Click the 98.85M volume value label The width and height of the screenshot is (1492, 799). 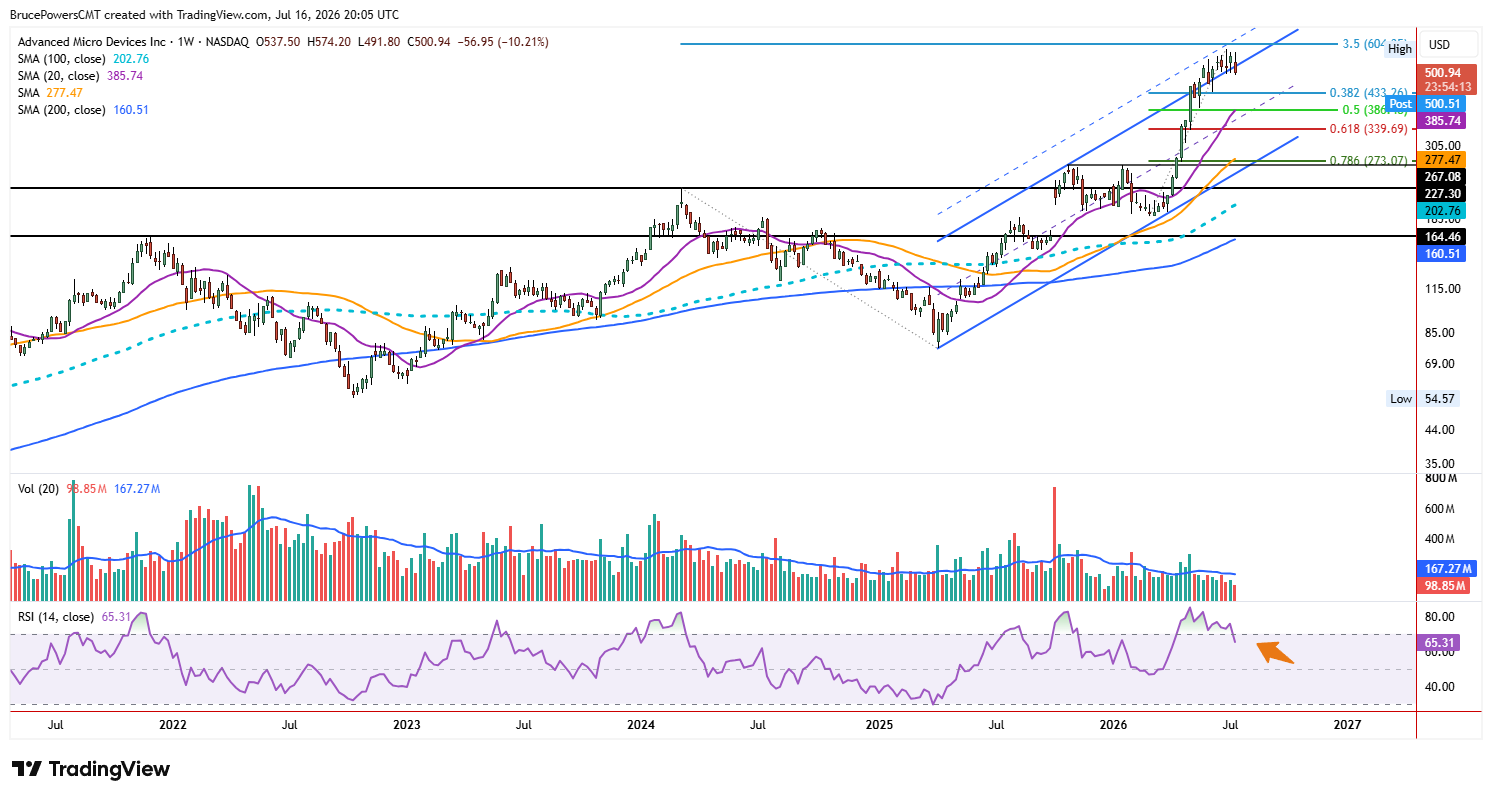[1444, 585]
